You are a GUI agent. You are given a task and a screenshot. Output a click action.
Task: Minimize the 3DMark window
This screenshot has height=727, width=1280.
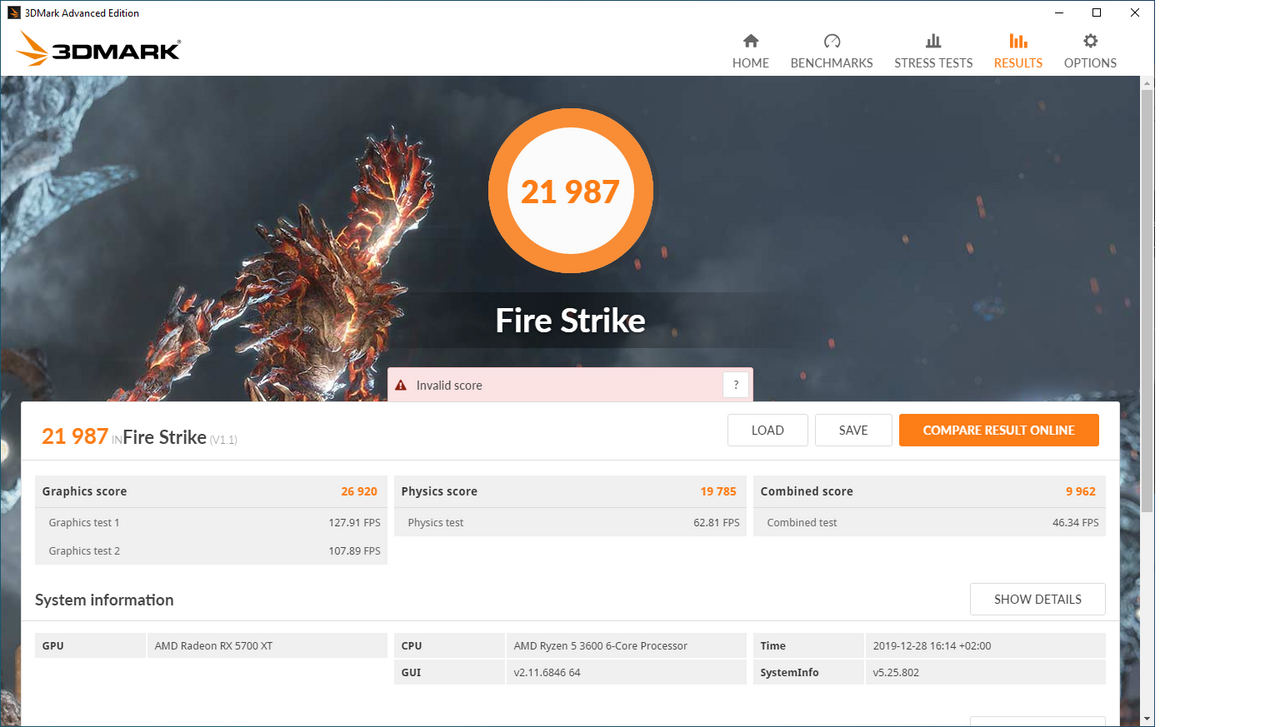click(x=1060, y=13)
